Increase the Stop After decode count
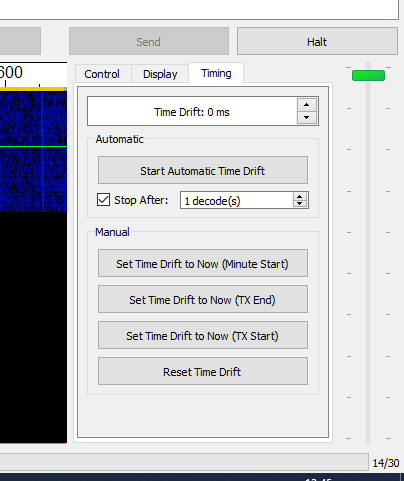The width and height of the screenshot is (404, 481). (x=299, y=197)
